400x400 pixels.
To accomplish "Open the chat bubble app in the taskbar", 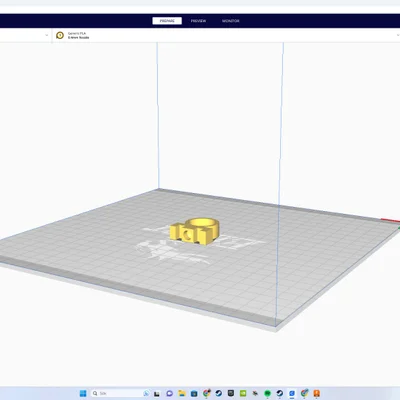I will coord(169,393).
